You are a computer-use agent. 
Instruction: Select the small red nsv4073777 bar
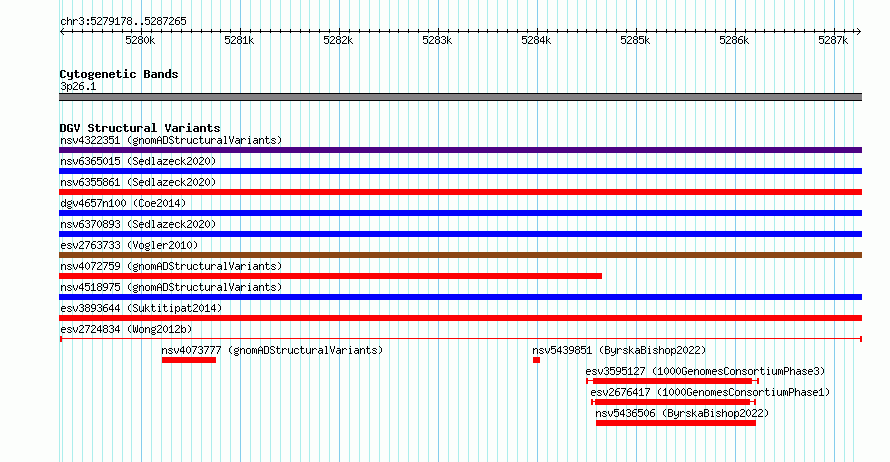[188, 360]
